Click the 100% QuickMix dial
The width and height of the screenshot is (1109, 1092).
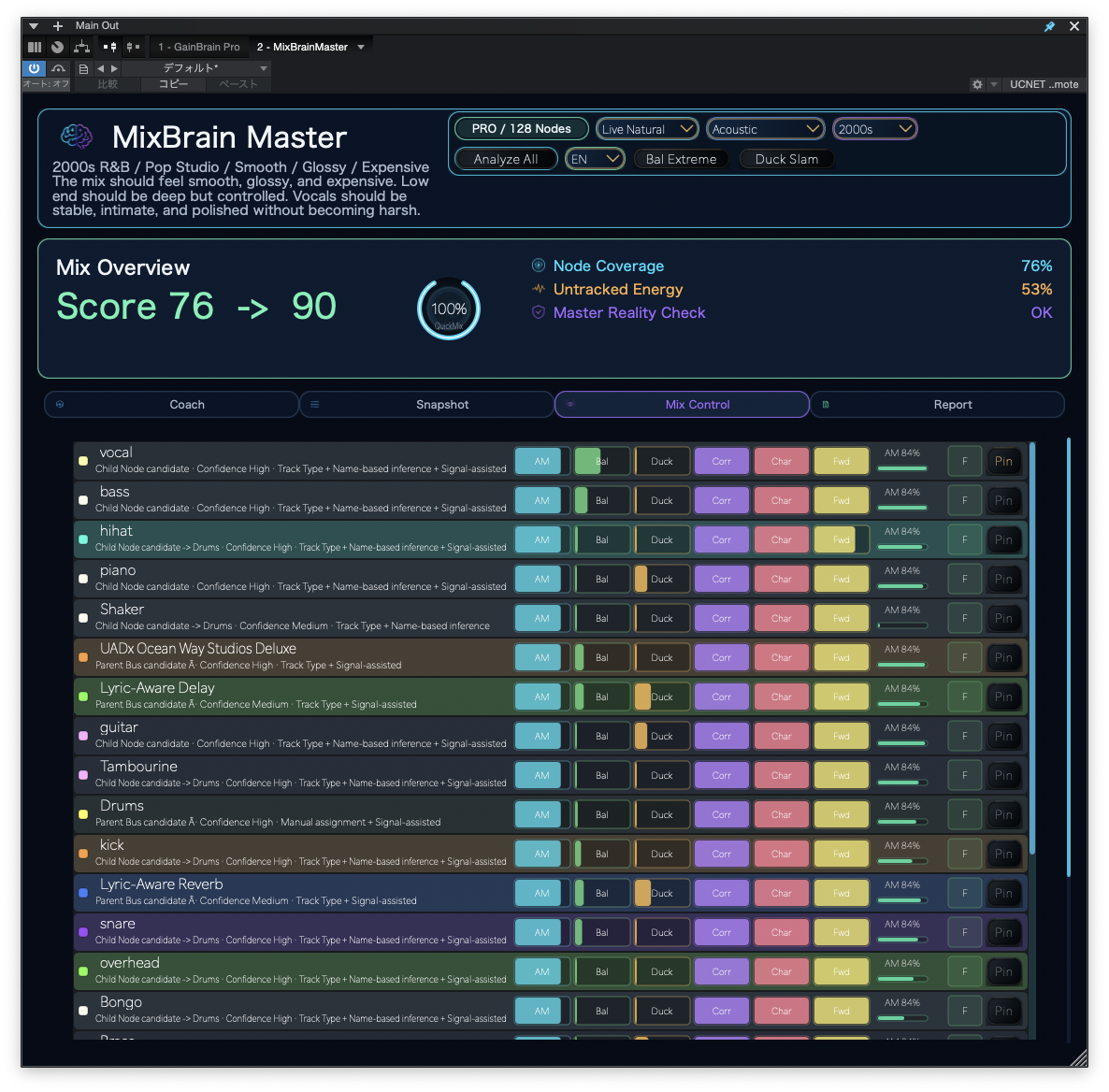(449, 309)
